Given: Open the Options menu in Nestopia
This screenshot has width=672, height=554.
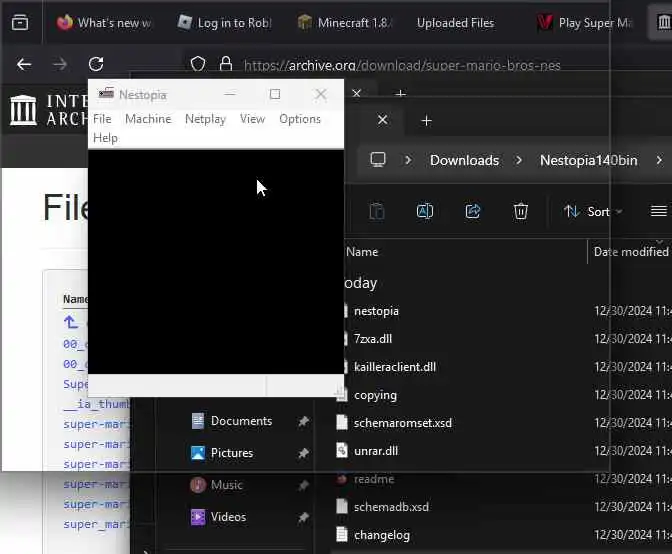Looking at the screenshot, I should tap(300, 119).
